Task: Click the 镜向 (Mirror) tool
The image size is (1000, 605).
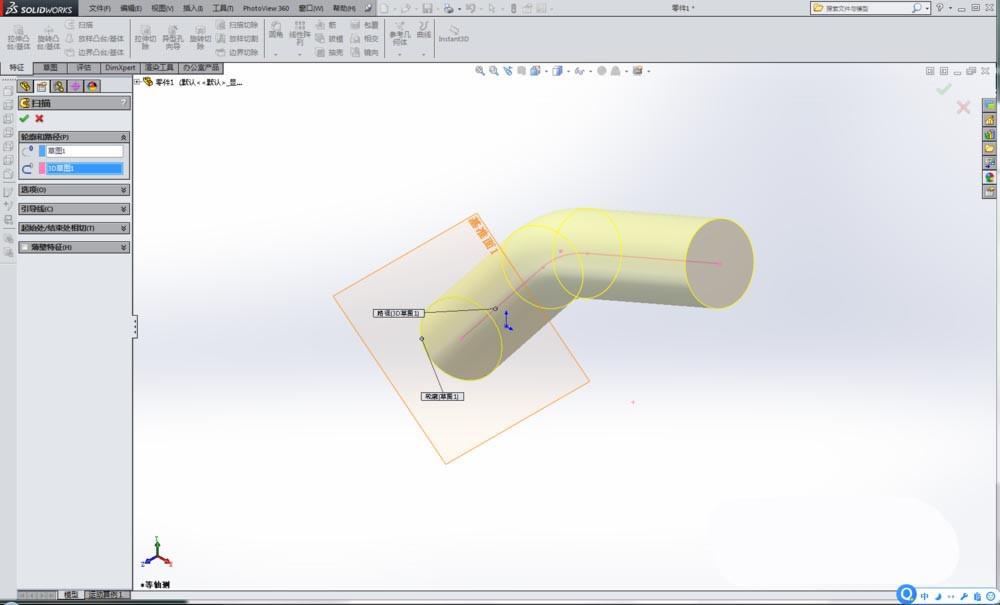Action: [370, 53]
